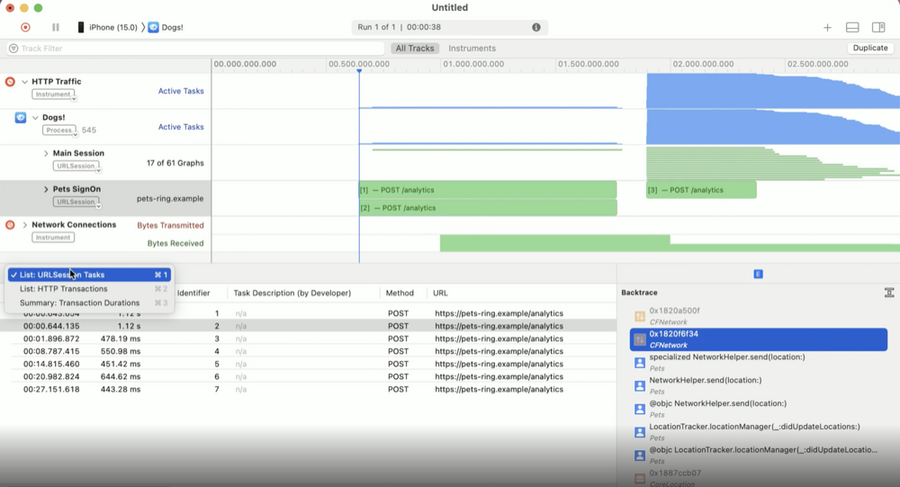Select task row starting 00:00.644.135
900x487 pixels.
308,326
